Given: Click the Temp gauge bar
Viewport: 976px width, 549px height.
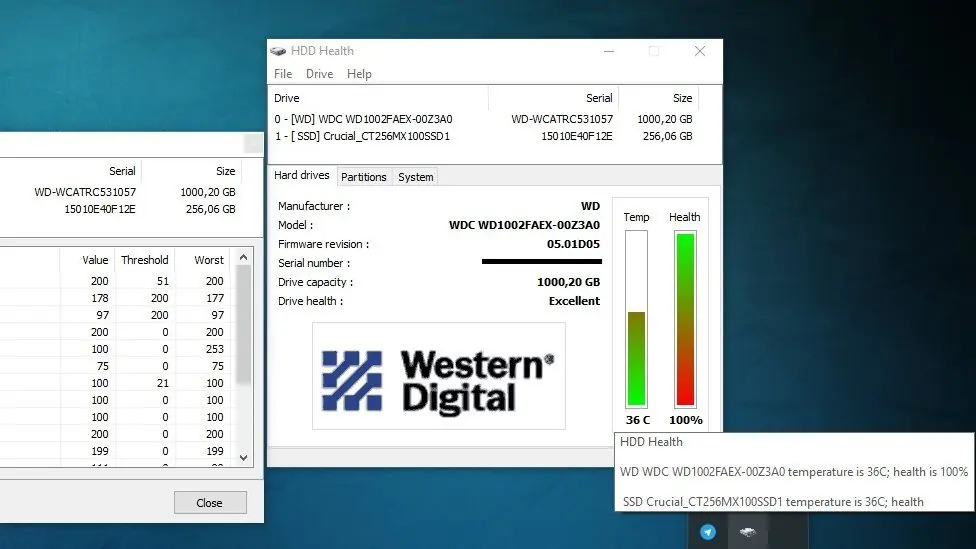Looking at the screenshot, I should pyautogui.click(x=636, y=319).
